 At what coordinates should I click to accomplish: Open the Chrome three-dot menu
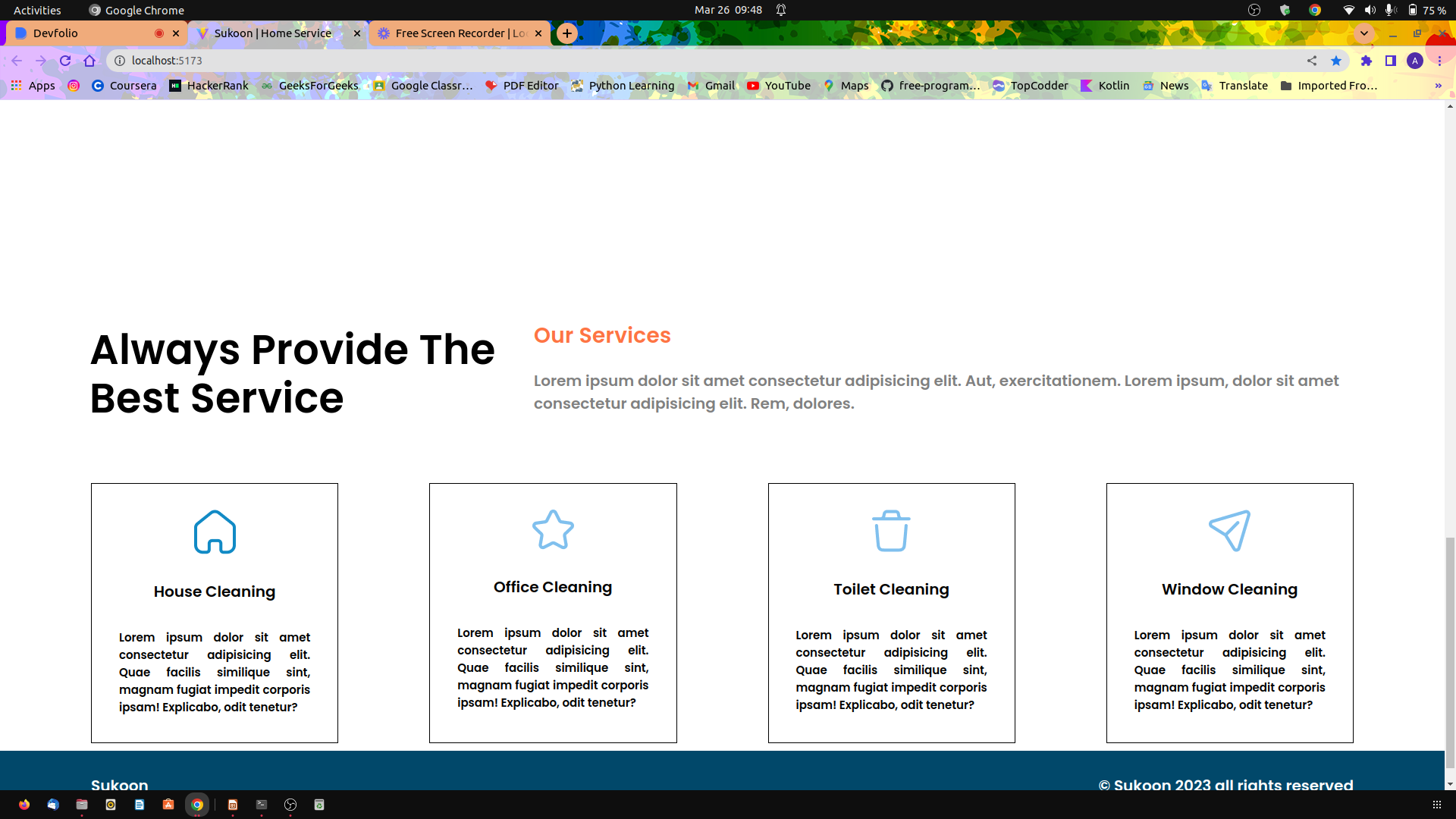pyautogui.click(x=1439, y=61)
